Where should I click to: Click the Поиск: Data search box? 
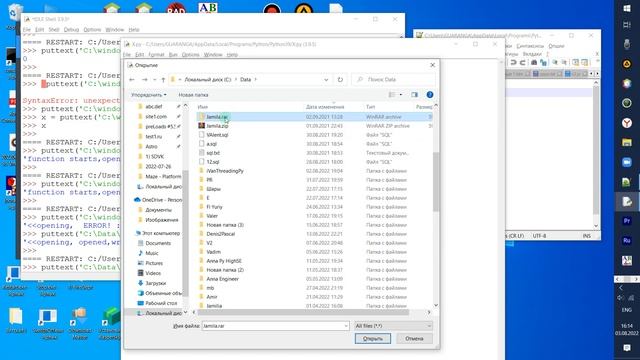[x=393, y=80]
